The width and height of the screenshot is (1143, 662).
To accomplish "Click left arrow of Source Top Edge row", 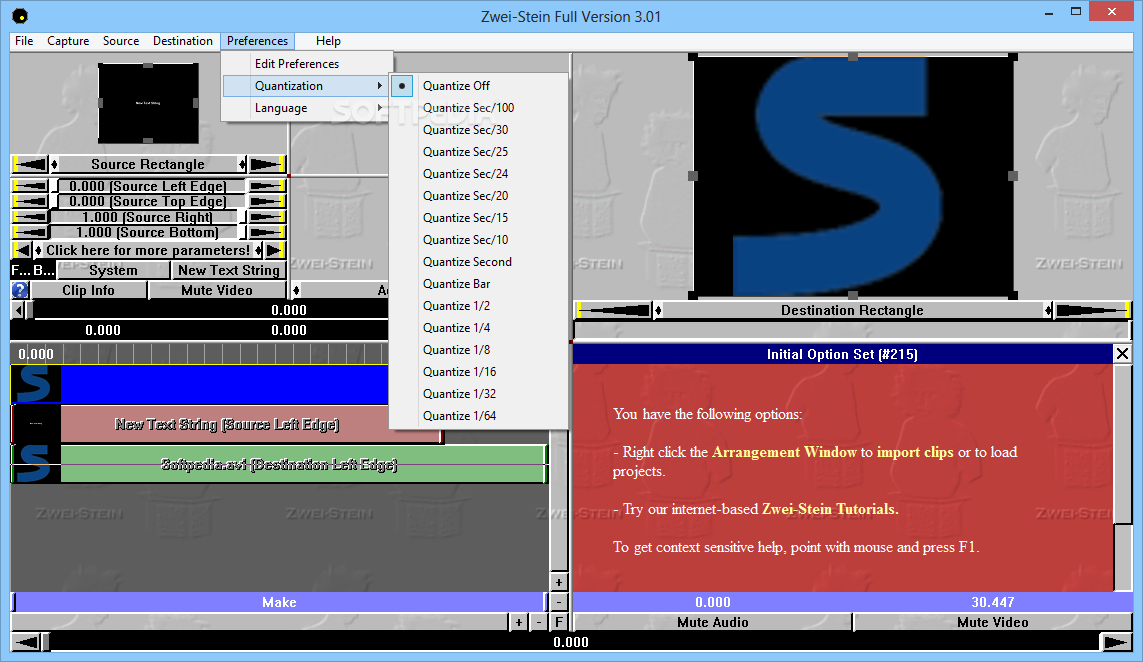I will click(31, 201).
